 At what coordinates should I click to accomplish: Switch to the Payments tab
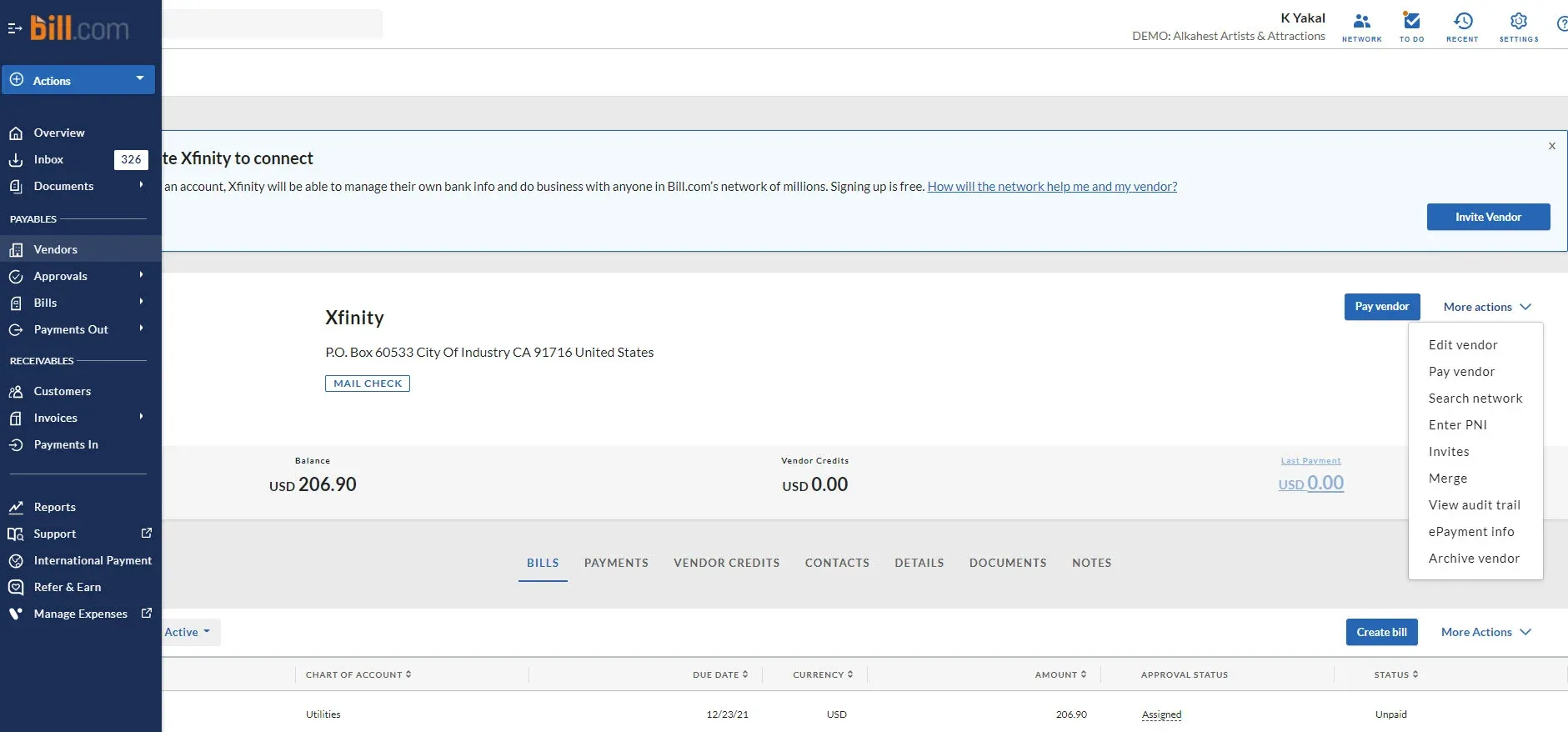pos(616,563)
